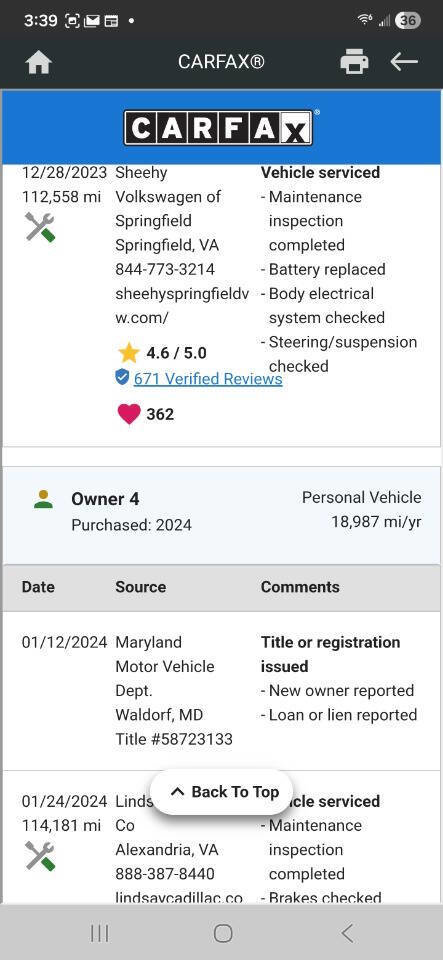Tap the Owner 4 person icon
This screenshot has width=443, height=960.
43,499
